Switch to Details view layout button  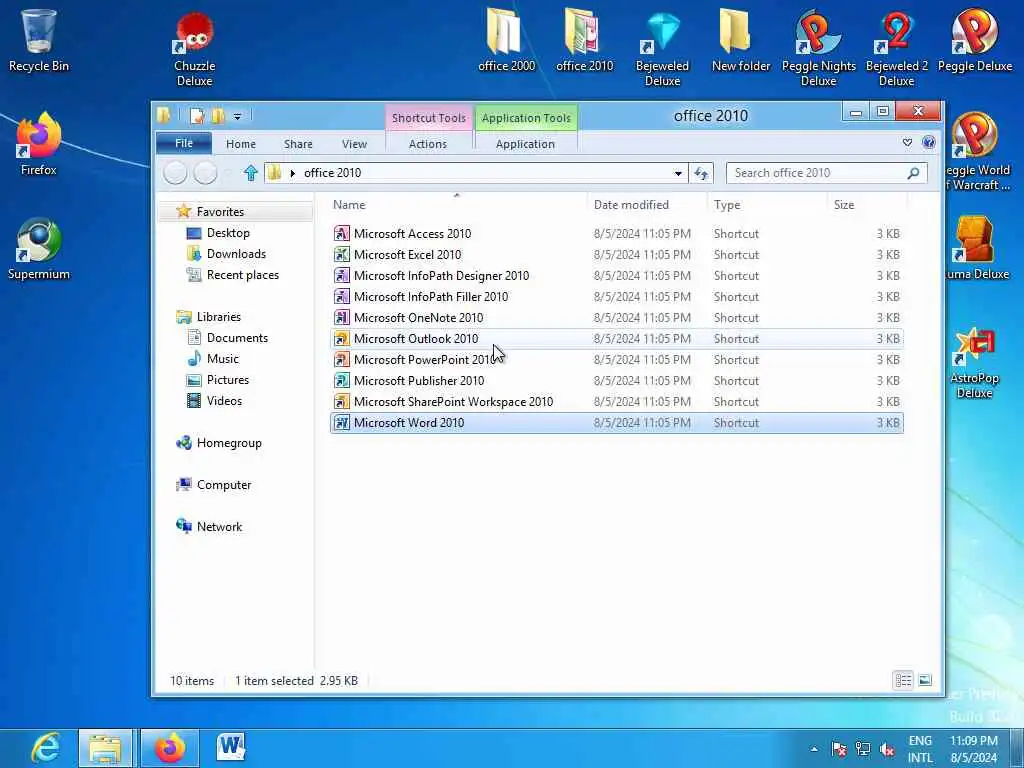903,680
